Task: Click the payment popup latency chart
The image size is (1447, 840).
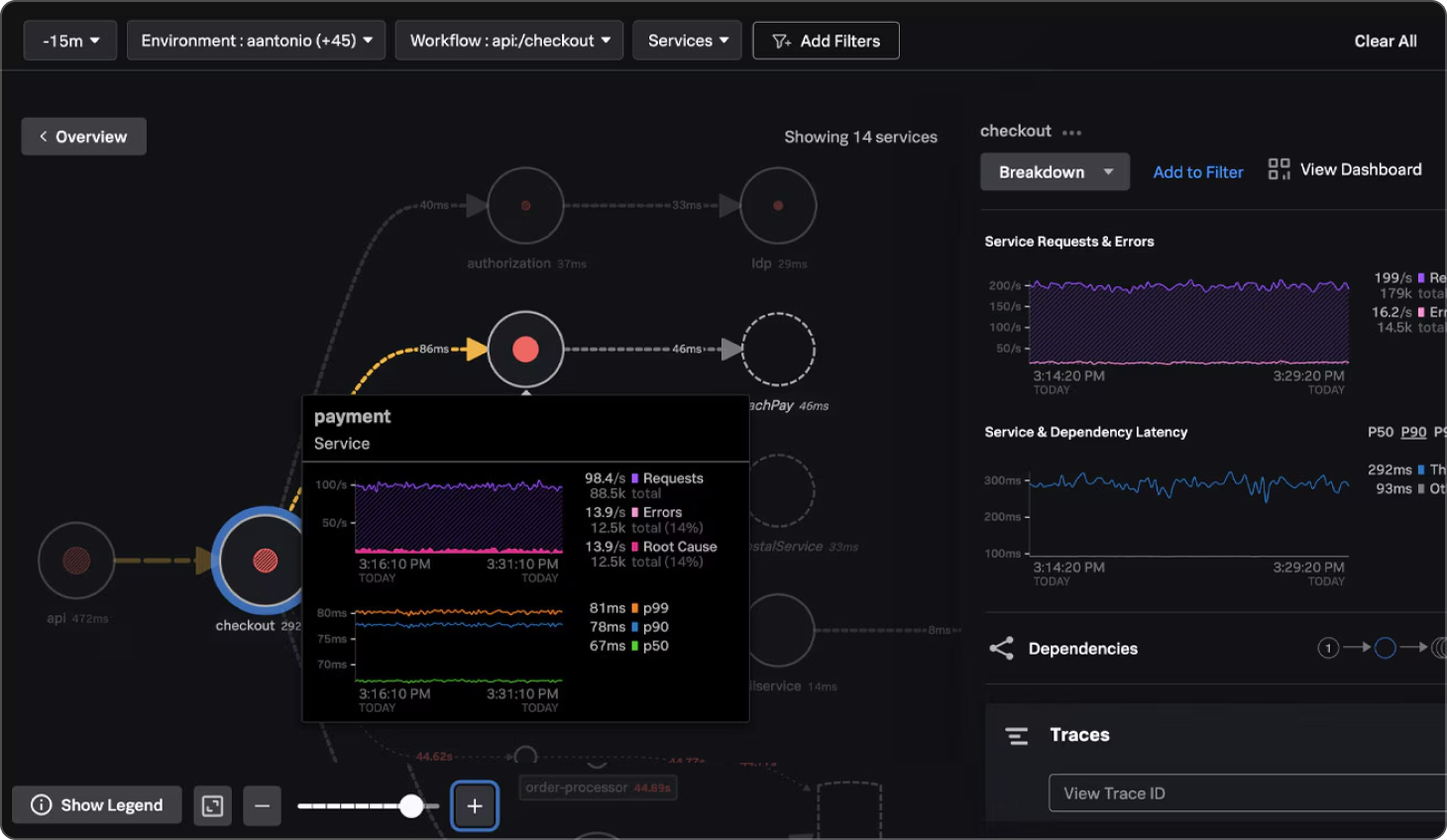Action: tap(459, 645)
